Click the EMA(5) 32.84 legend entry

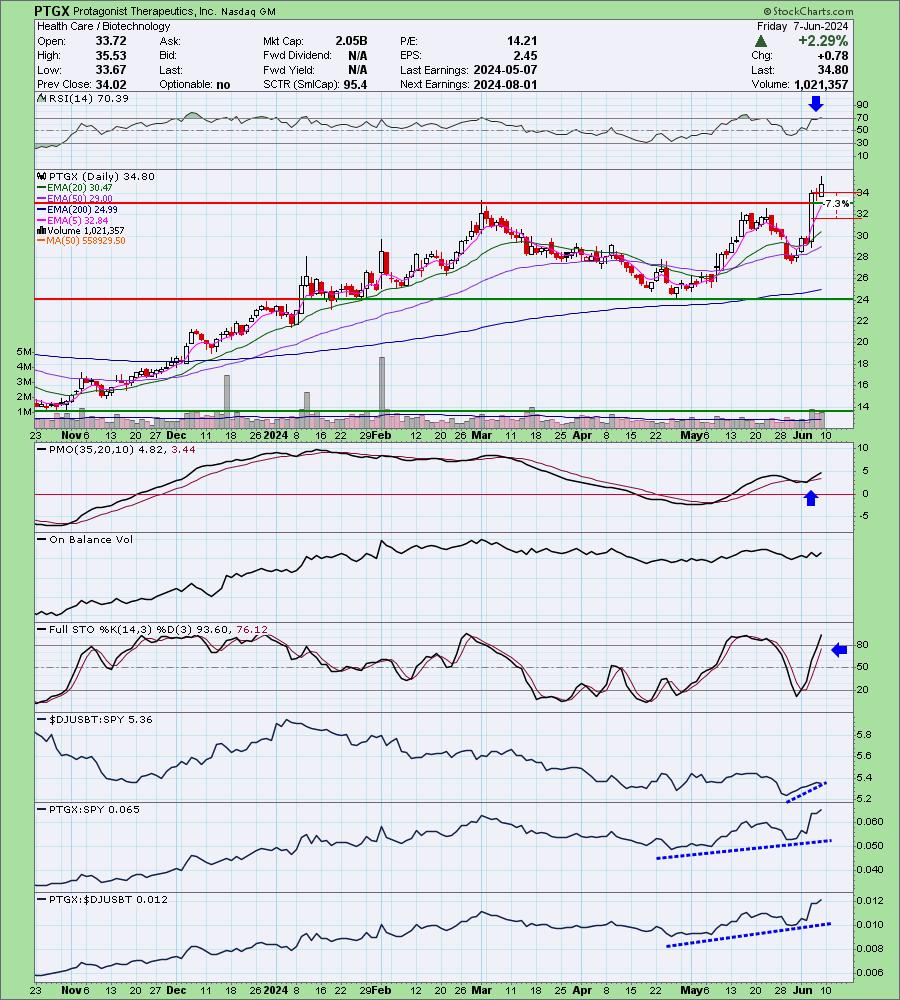(x=77, y=220)
